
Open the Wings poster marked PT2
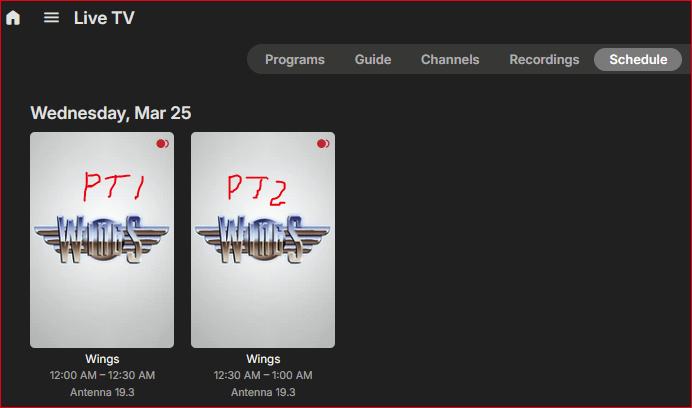click(263, 240)
